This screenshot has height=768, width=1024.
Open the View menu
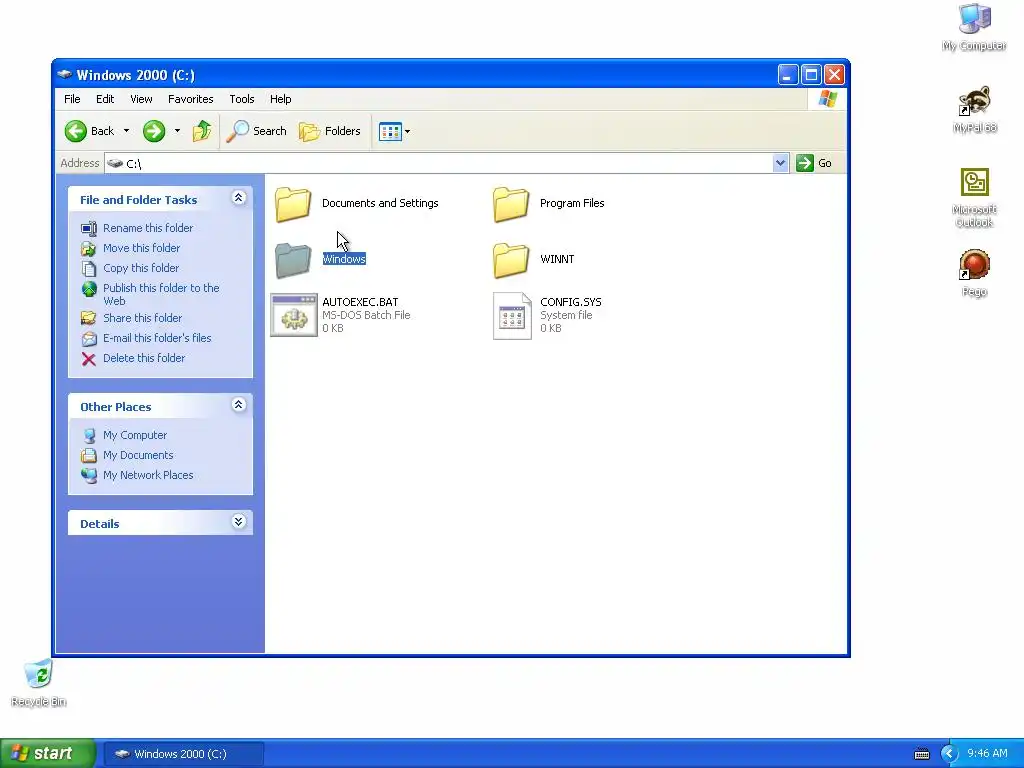(x=141, y=99)
